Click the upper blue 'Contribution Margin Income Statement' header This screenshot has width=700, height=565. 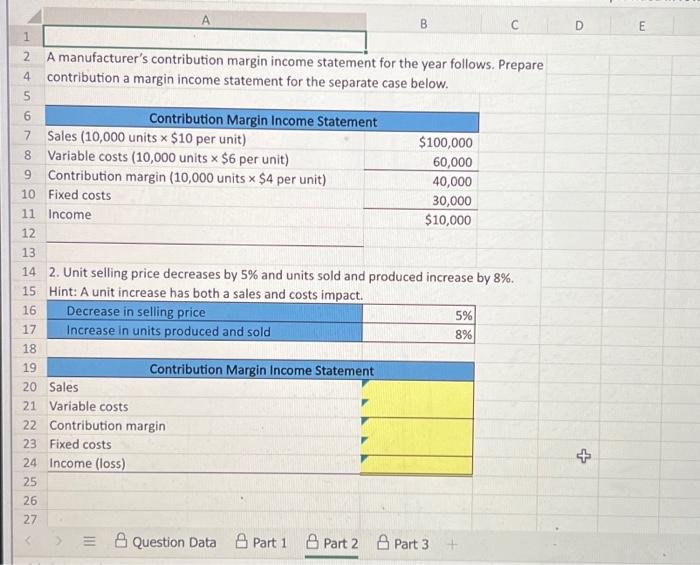point(262,120)
